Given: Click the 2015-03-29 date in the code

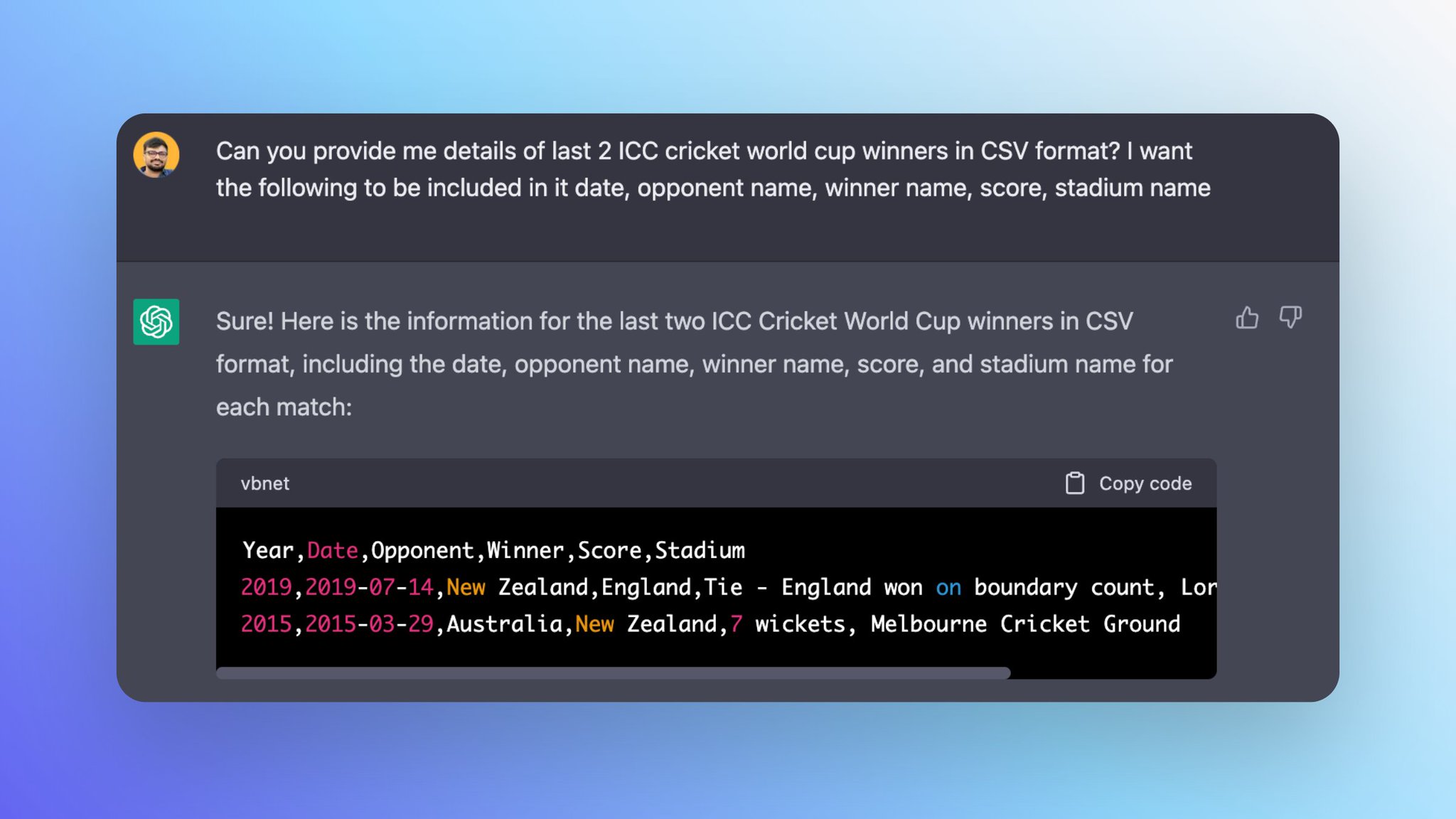Looking at the screenshot, I should point(369,624).
